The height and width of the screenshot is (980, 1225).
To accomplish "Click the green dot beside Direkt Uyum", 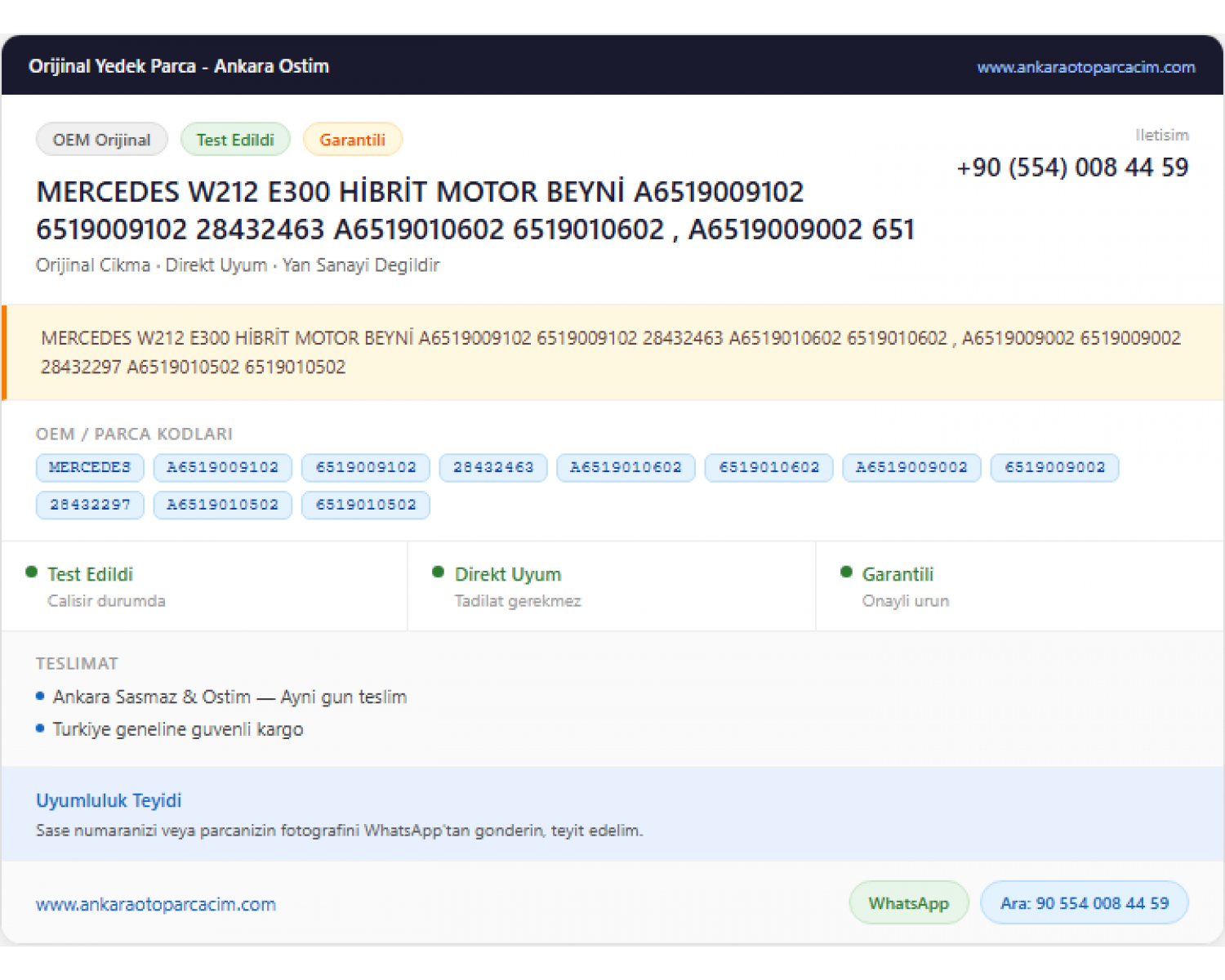I will [438, 572].
